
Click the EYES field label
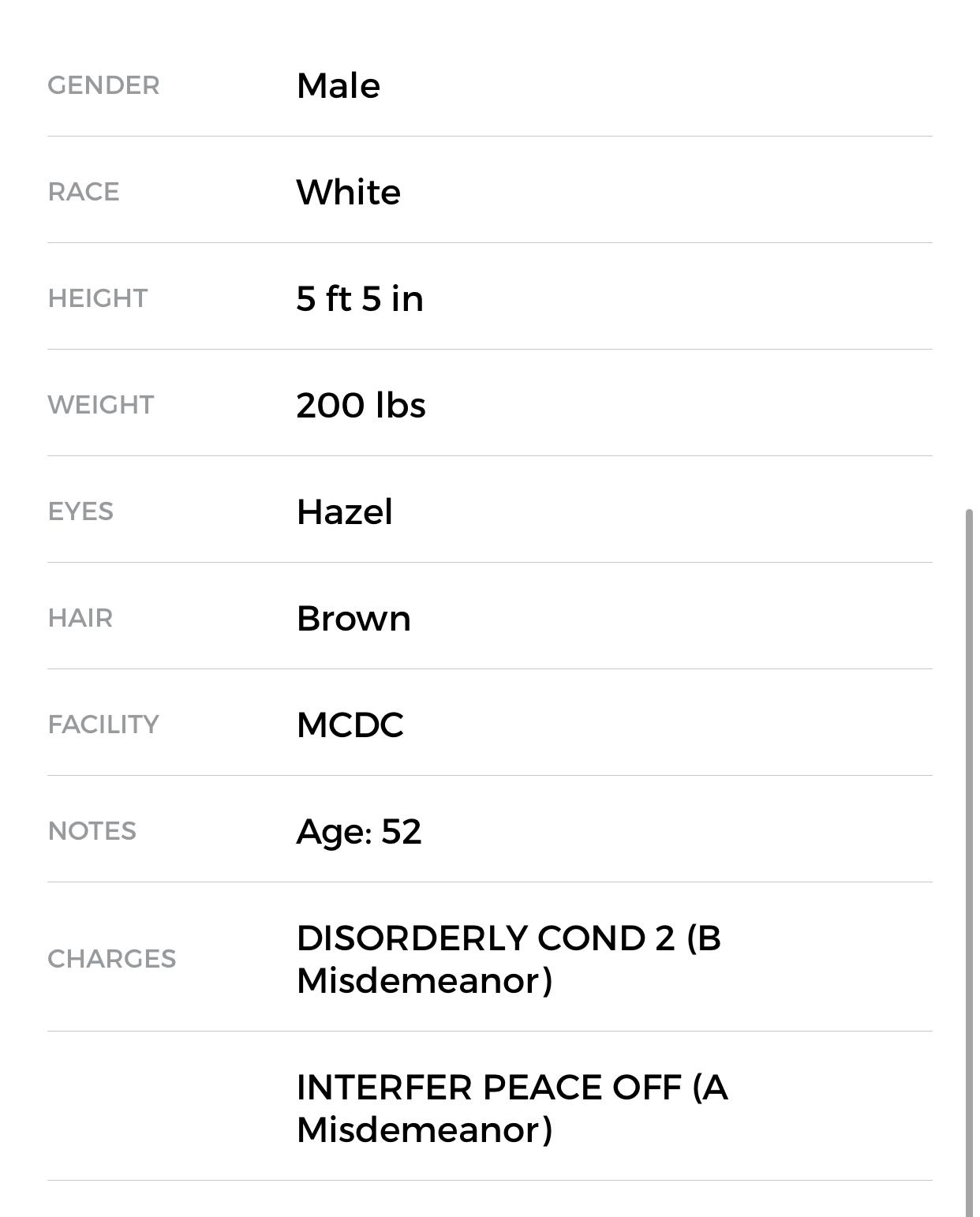80,511
